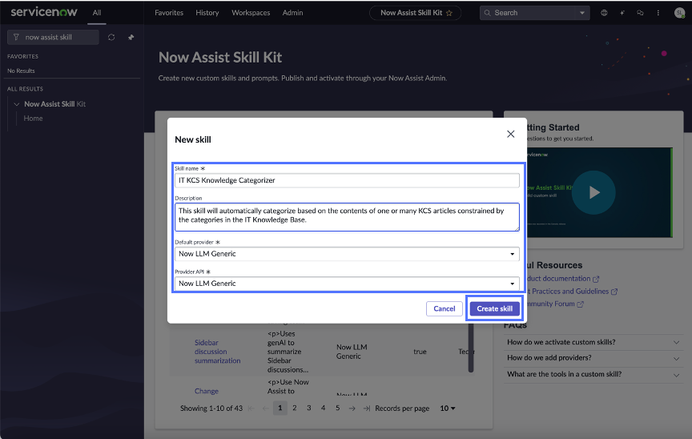Open the All menu tab
The height and width of the screenshot is (439, 692).
[97, 13]
